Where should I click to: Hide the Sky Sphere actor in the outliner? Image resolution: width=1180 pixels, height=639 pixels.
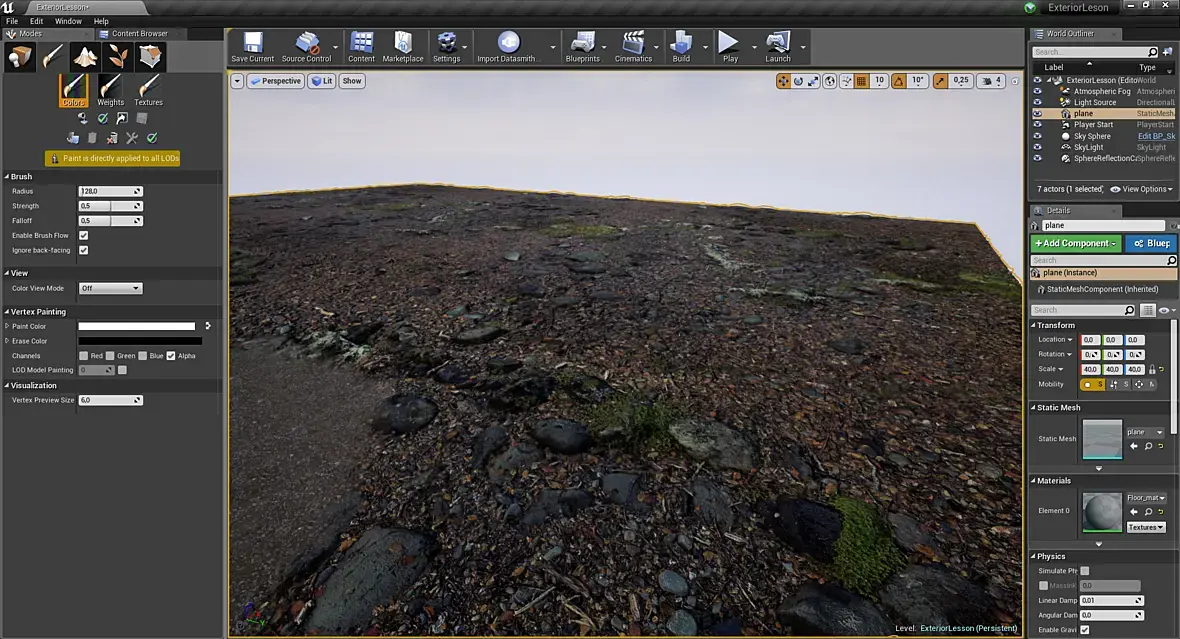1037,136
